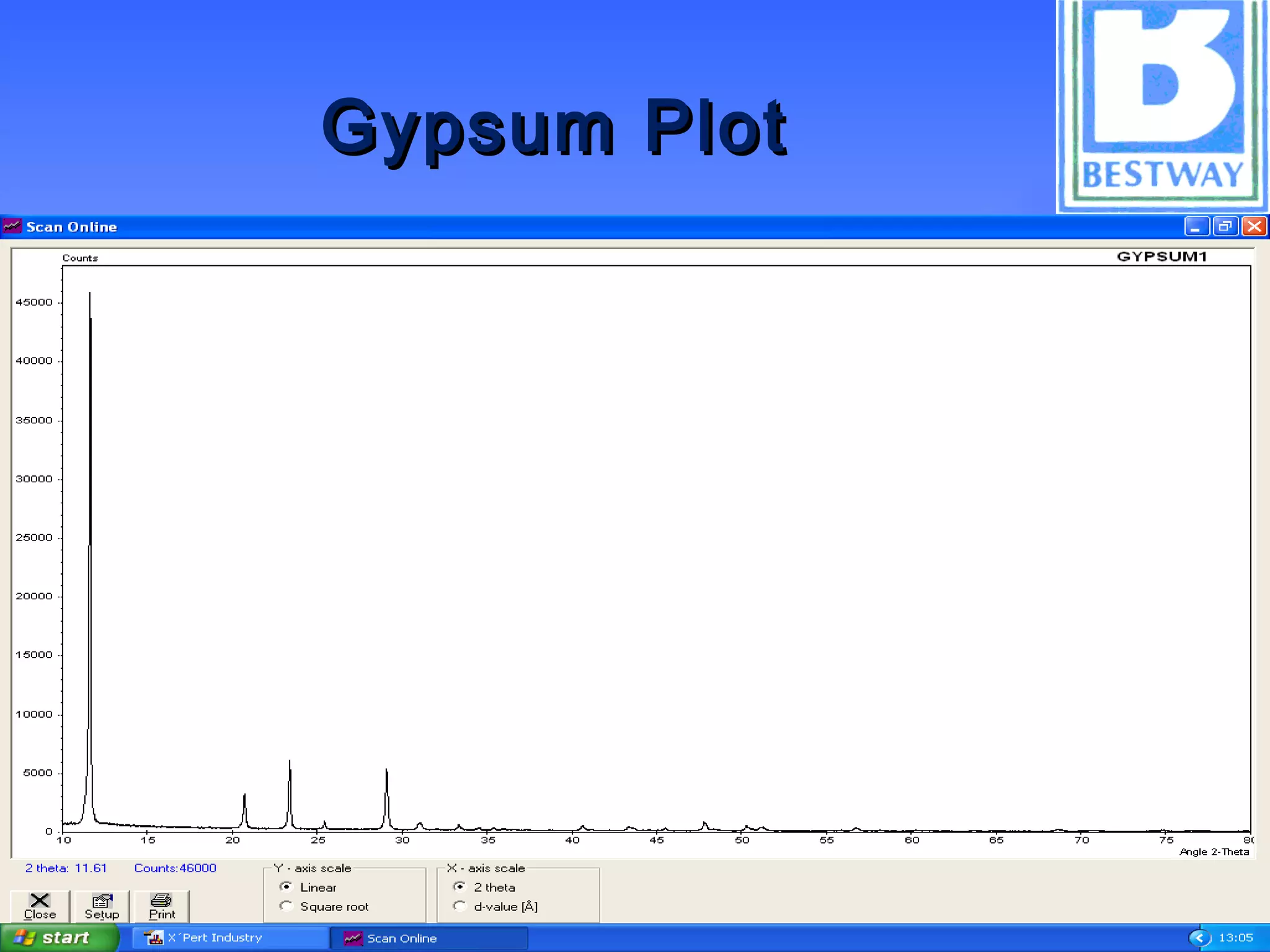Click the Counts:46000 readout
The image size is (1270, 952).
[175, 868]
